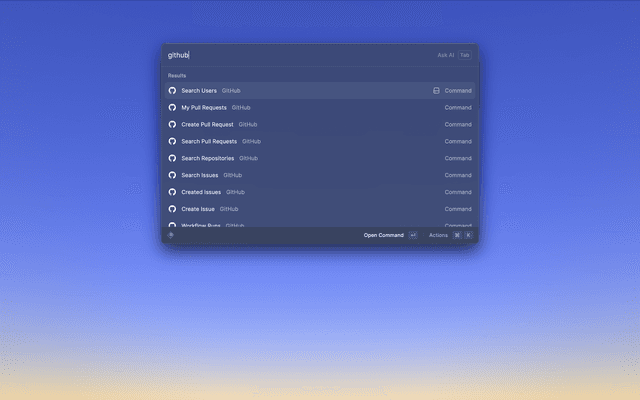
Task: Click the GitHub icon beside Search Pull Requests
Action: click(x=172, y=141)
